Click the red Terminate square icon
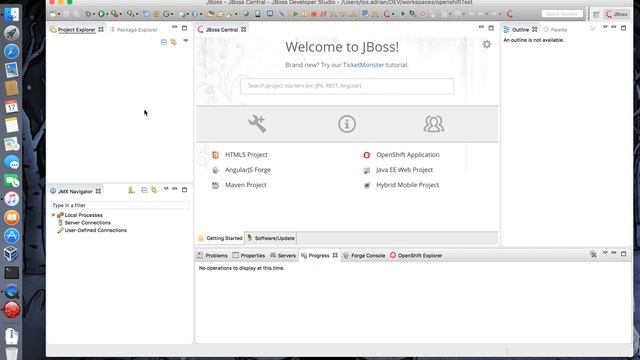 pos(314,14)
